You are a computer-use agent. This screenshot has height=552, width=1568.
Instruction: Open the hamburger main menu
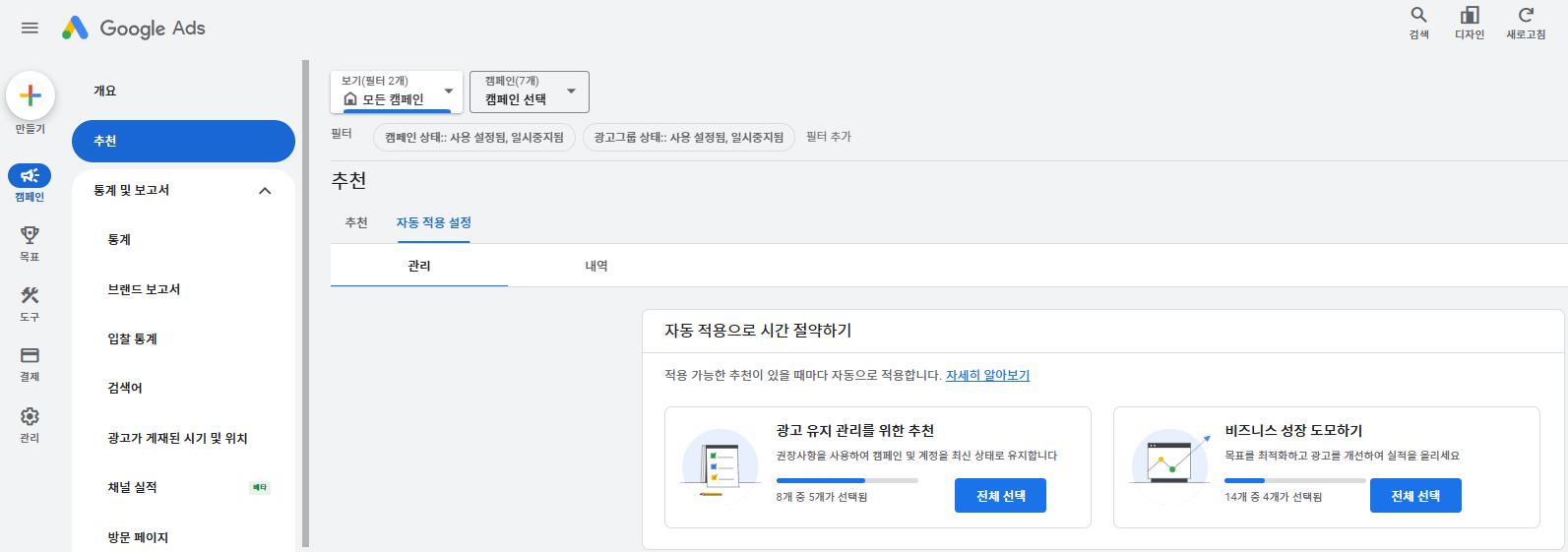(x=30, y=28)
